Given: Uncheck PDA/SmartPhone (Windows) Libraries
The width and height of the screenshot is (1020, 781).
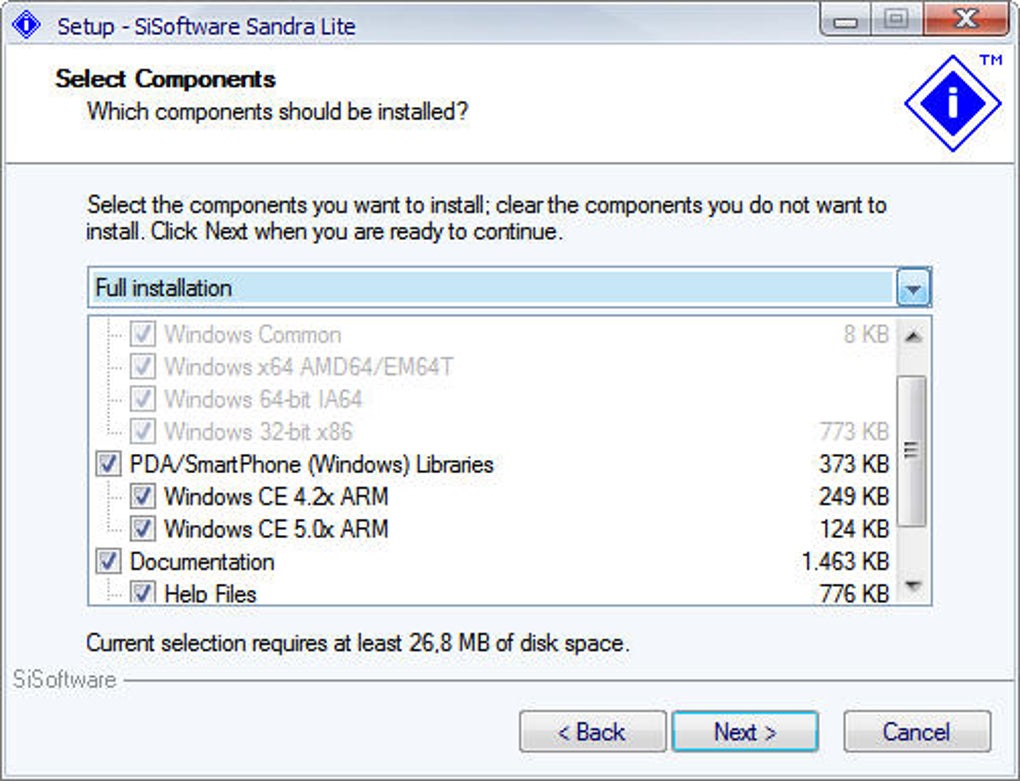Looking at the screenshot, I should 109,465.
